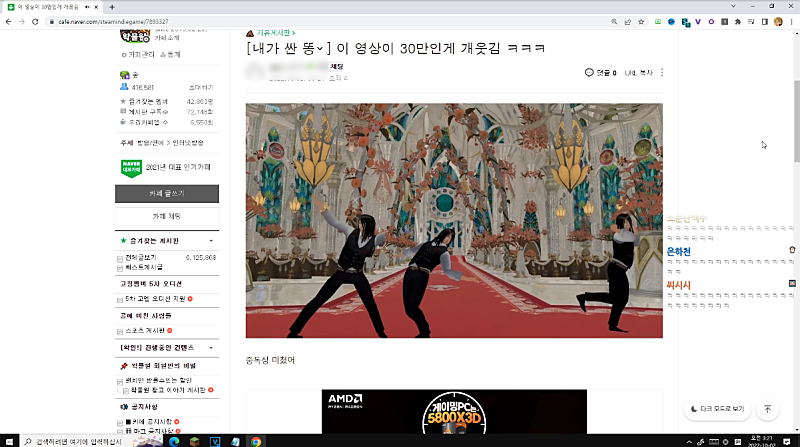The width and height of the screenshot is (800, 447).
Task: Bookmark this page with the star icon
Action: [641, 21]
